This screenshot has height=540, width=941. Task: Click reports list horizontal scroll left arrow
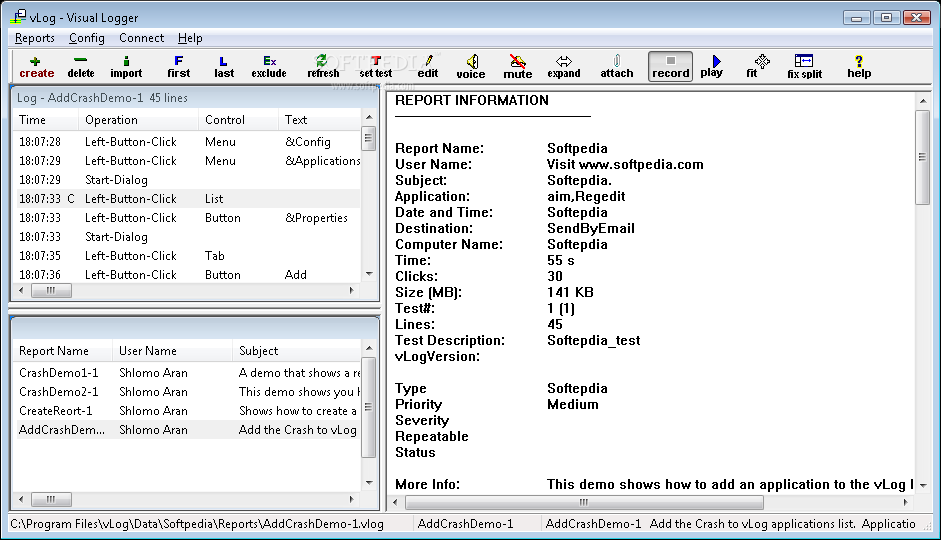22,499
